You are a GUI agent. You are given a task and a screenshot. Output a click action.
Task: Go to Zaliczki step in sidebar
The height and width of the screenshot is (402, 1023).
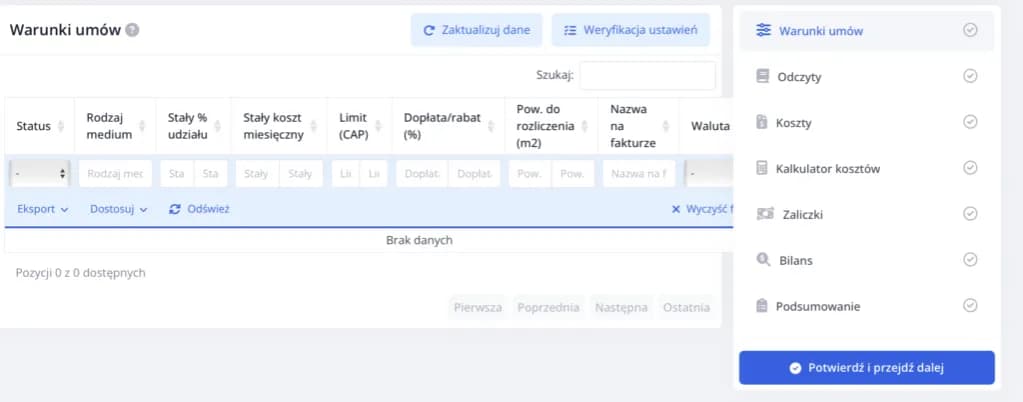coord(866,213)
